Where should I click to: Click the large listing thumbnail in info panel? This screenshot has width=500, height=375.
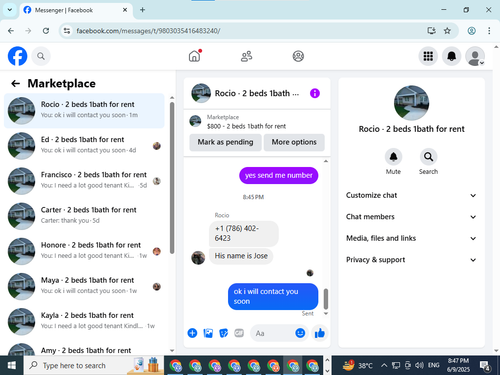point(411,103)
